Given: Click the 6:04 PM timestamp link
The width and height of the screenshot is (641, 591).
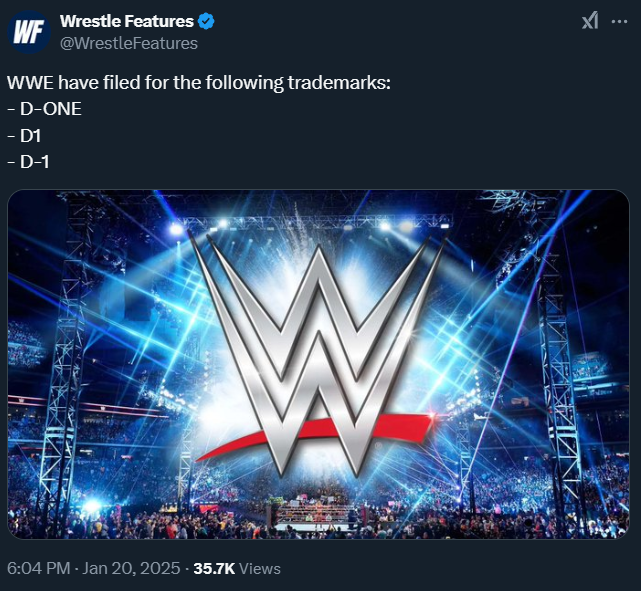Looking at the screenshot, I should tap(38, 568).
